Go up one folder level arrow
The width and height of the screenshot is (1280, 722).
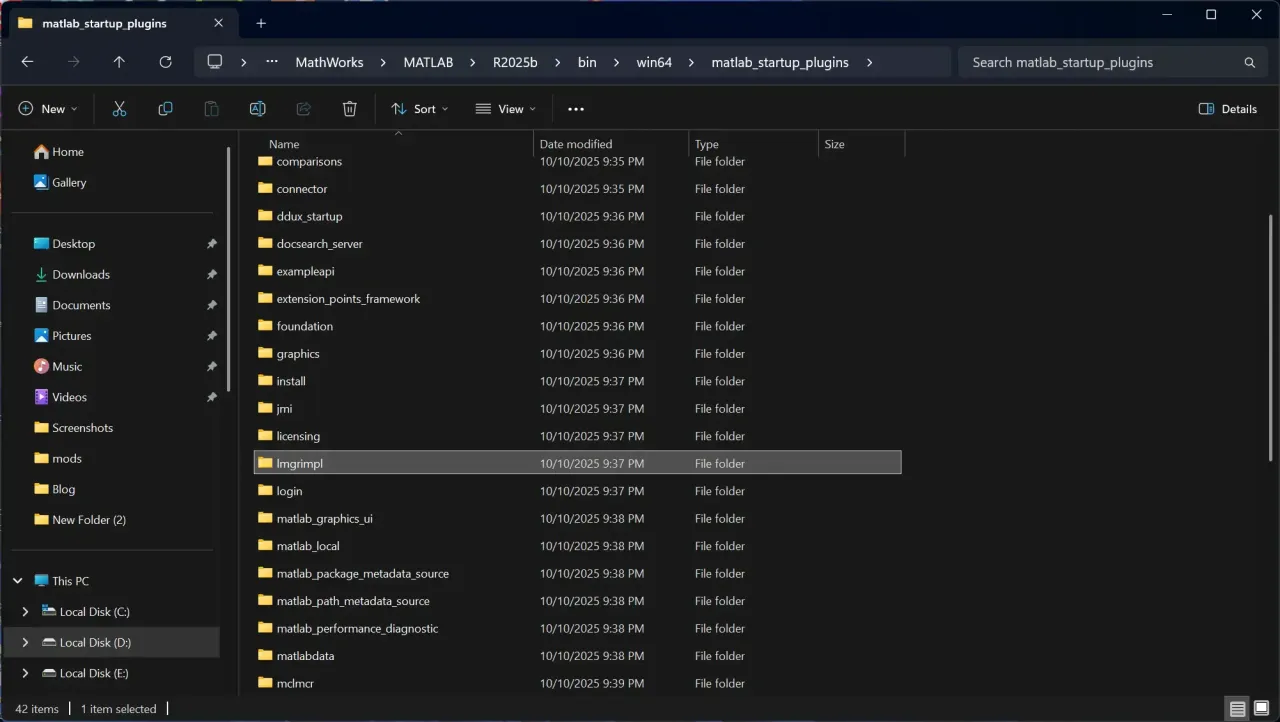119,62
